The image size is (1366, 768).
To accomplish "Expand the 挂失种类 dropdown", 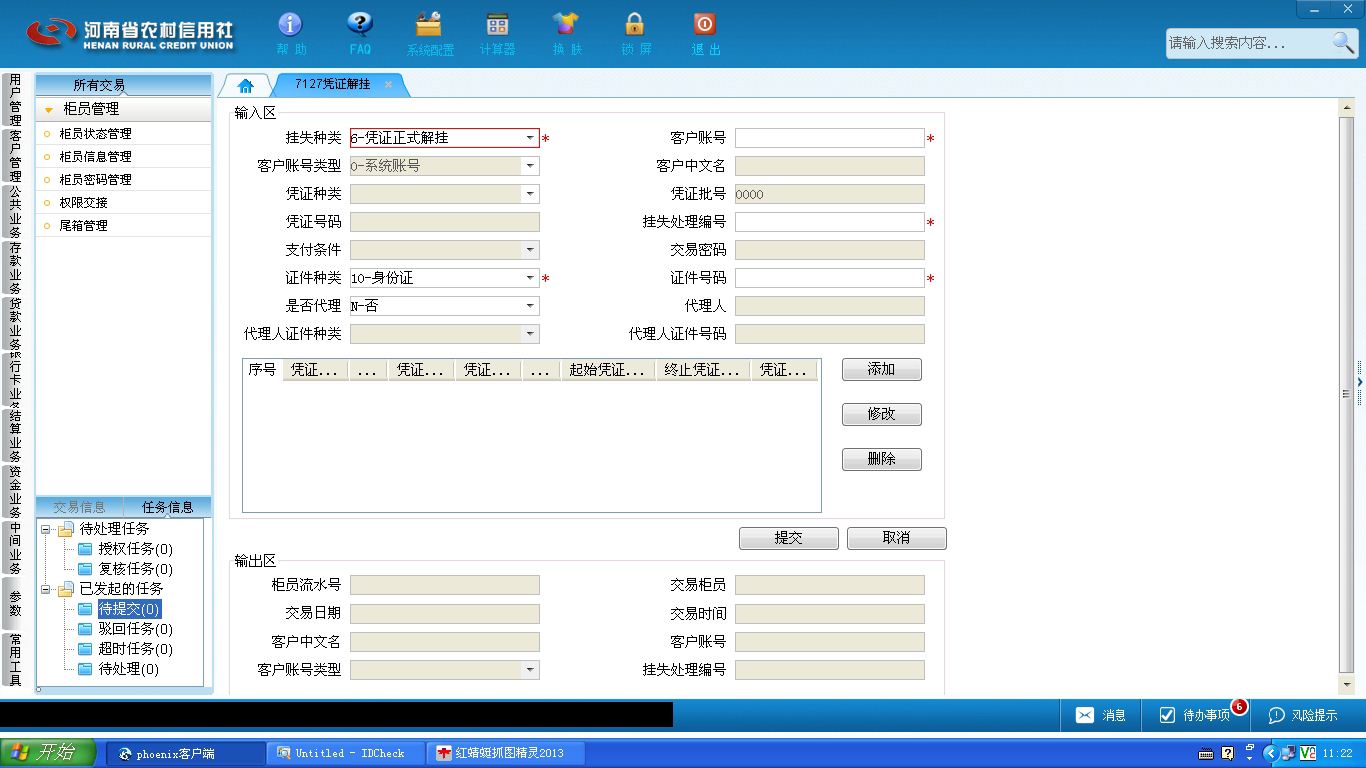I will point(530,138).
